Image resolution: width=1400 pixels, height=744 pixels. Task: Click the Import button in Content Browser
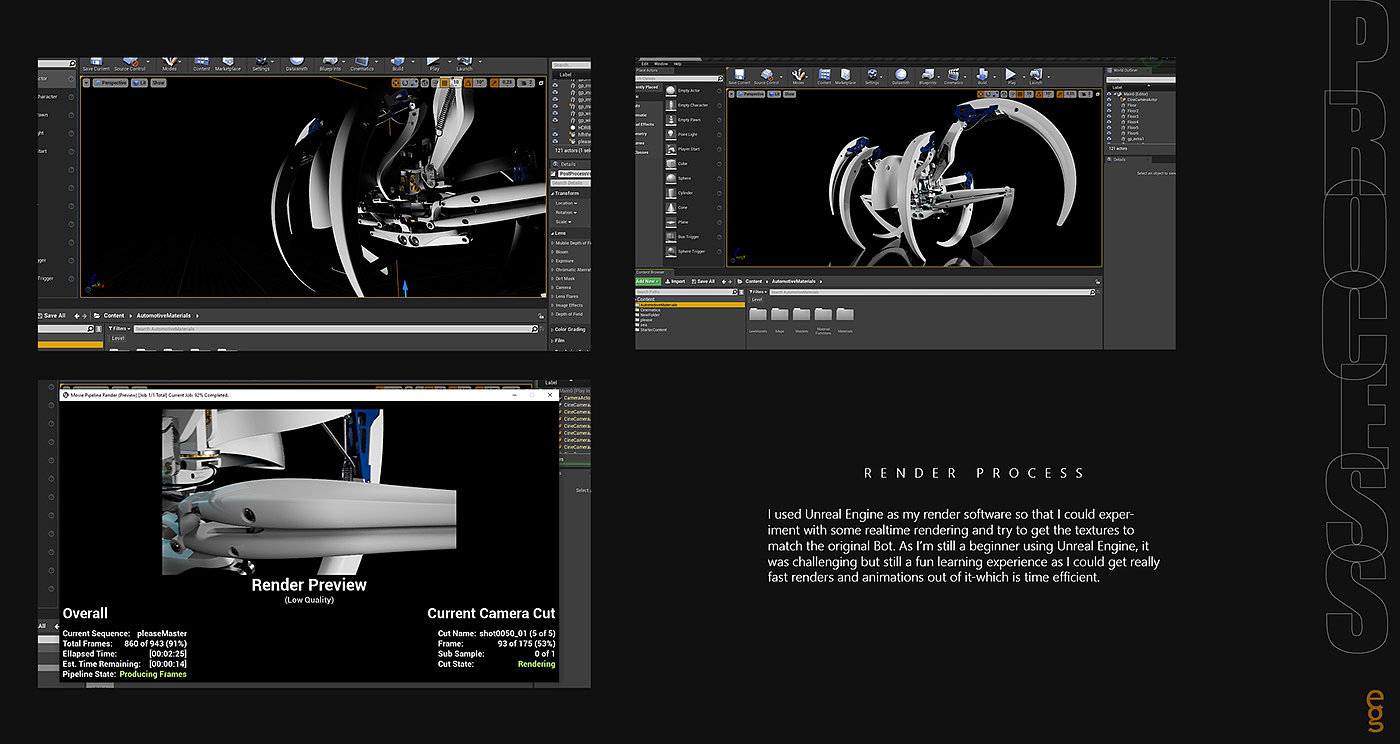tap(677, 281)
